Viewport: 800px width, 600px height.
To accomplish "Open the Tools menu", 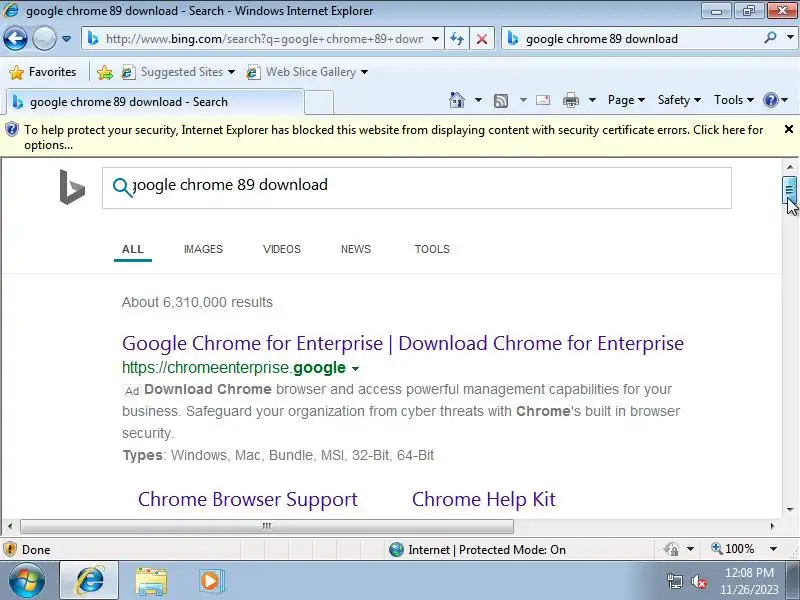I will 733,100.
